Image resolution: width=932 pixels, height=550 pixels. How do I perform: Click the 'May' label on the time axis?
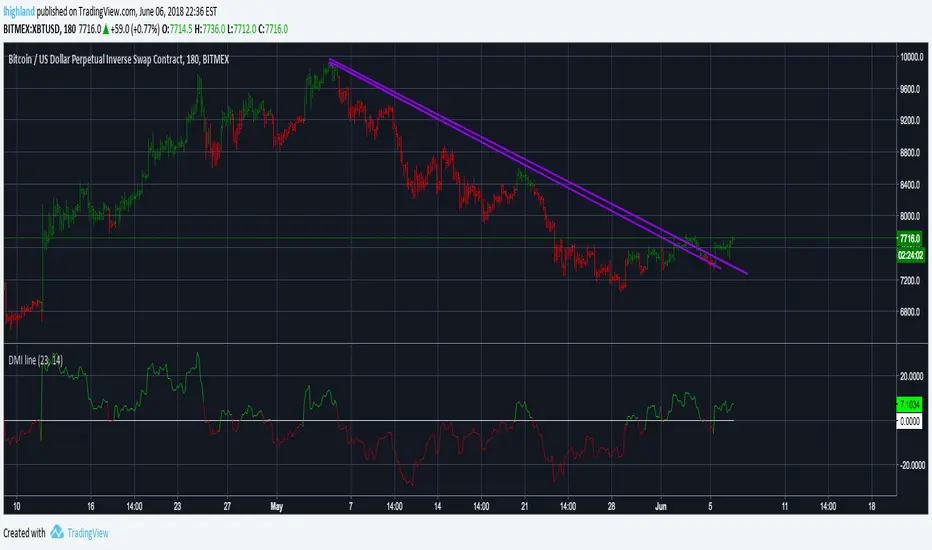point(276,507)
